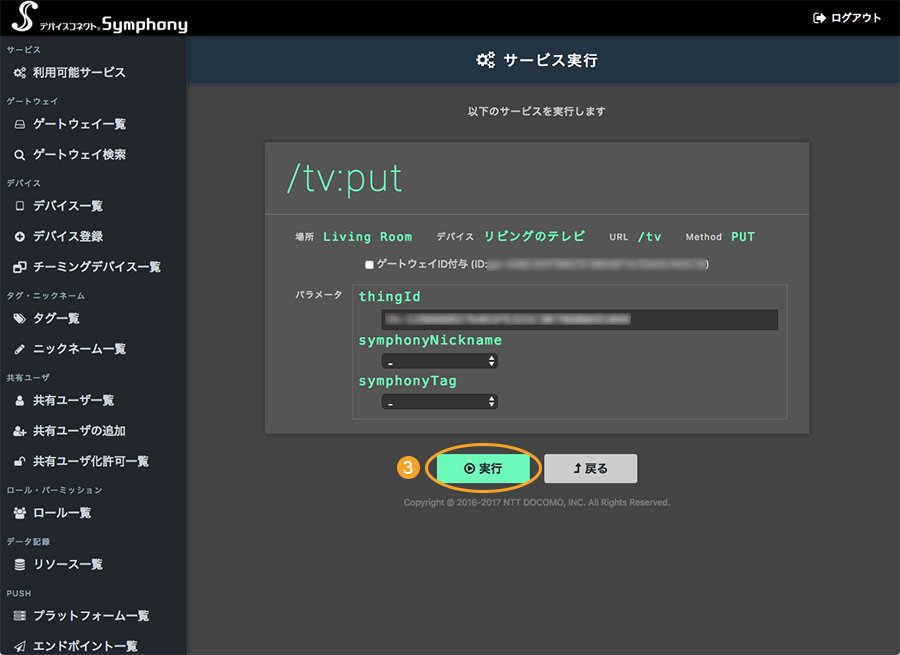The image size is (900, 655).
Task: Click the symphonyTag parameter label
Action: pos(408,381)
